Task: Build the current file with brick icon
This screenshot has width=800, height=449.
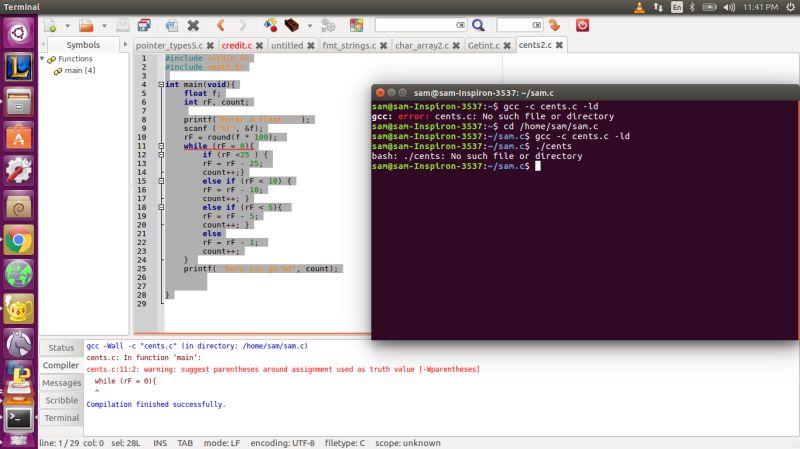Action: pos(291,25)
